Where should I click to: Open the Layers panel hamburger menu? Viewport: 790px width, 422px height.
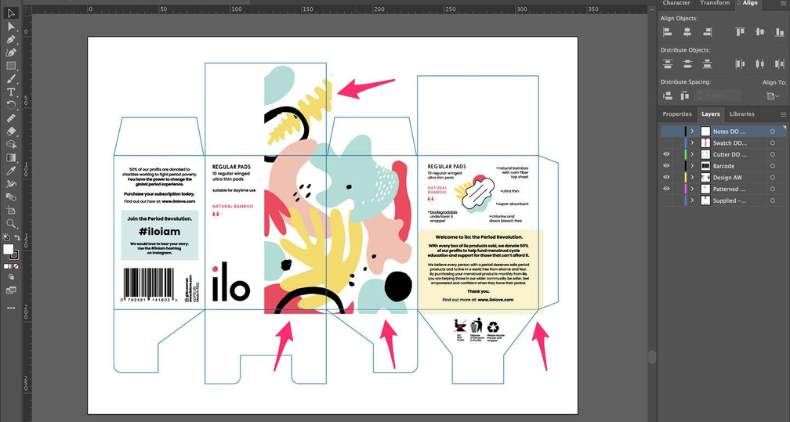783,115
